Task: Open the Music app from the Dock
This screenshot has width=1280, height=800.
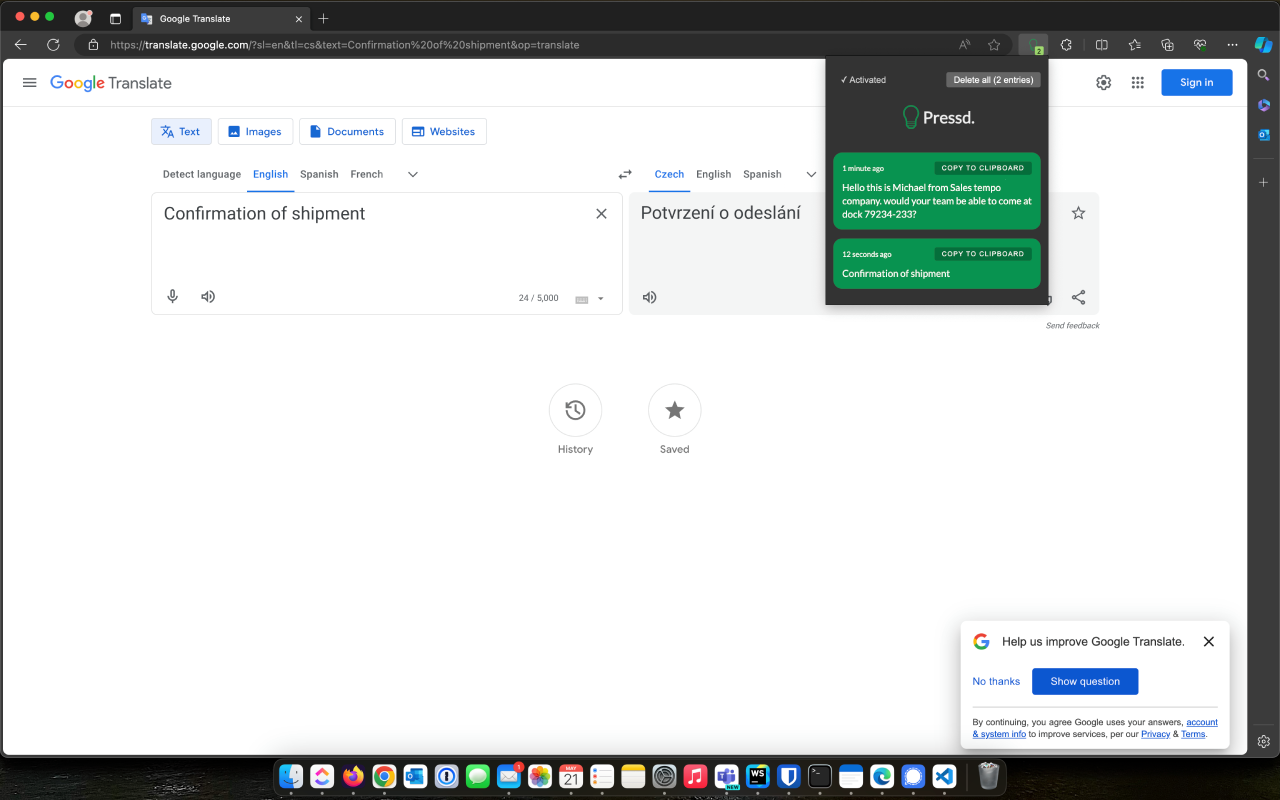Action: [x=696, y=776]
